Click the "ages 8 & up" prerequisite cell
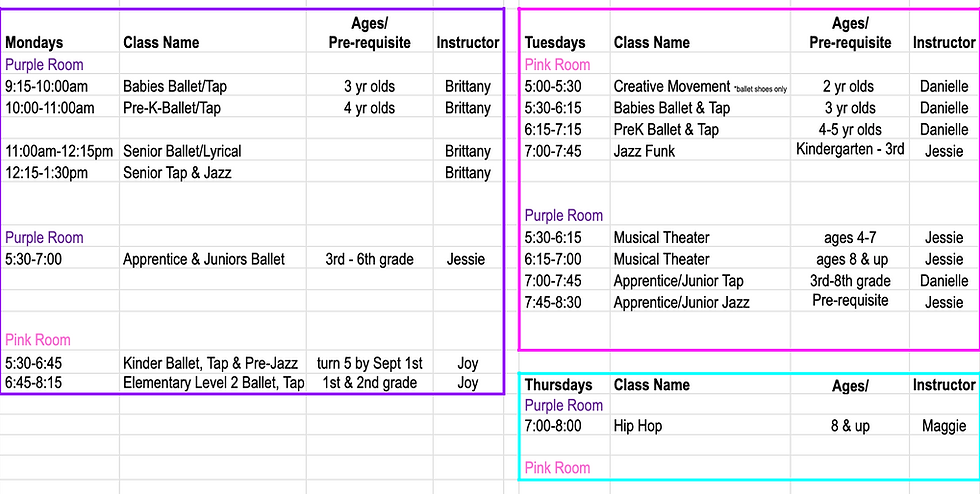 (x=849, y=259)
